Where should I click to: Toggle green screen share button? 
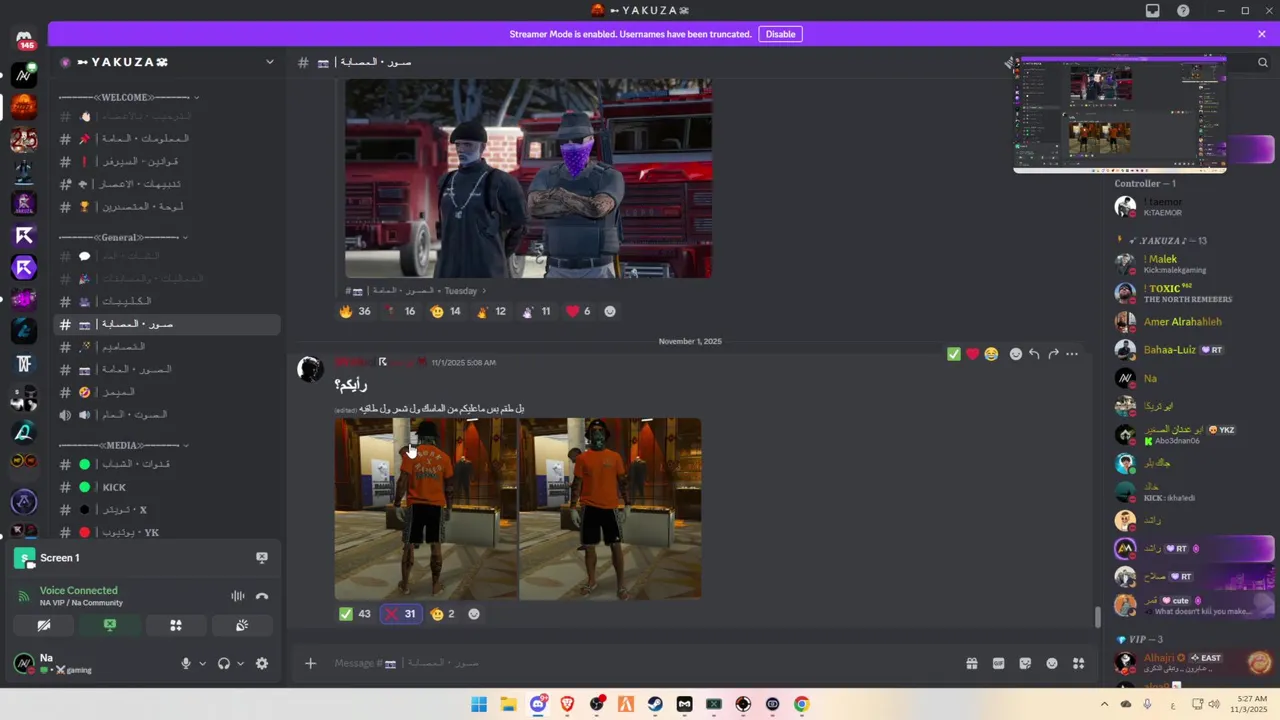point(110,625)
